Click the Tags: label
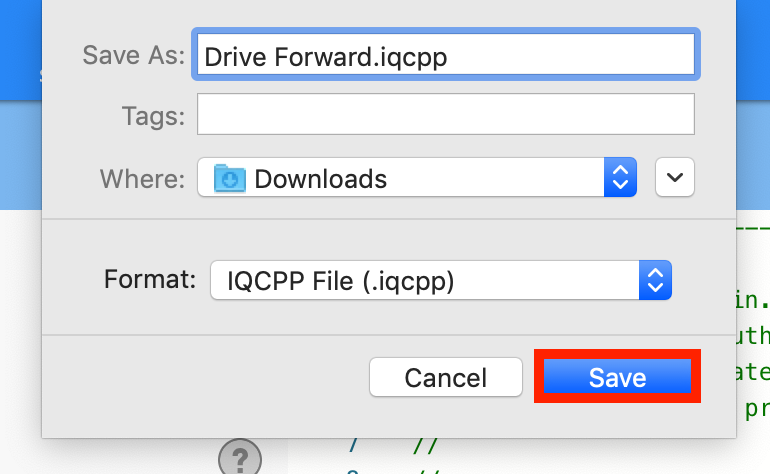 coord(153,116)
